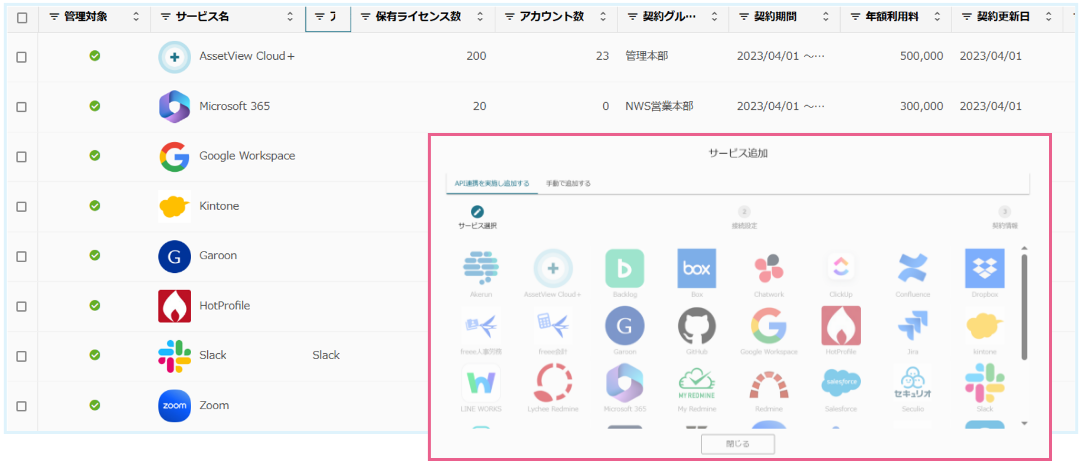Click the service list scrollbar thumb
Screen dimensions: 1080x470
pos(1024,307)
